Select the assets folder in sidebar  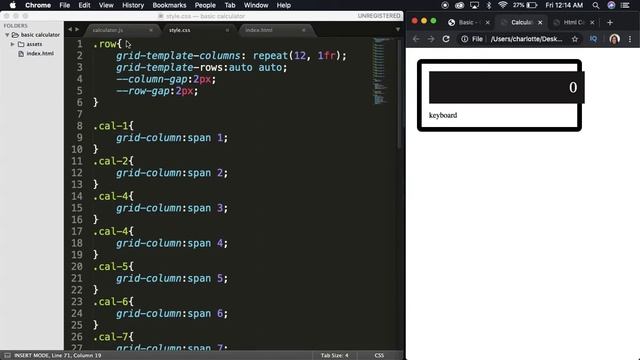tap(34, 44)
